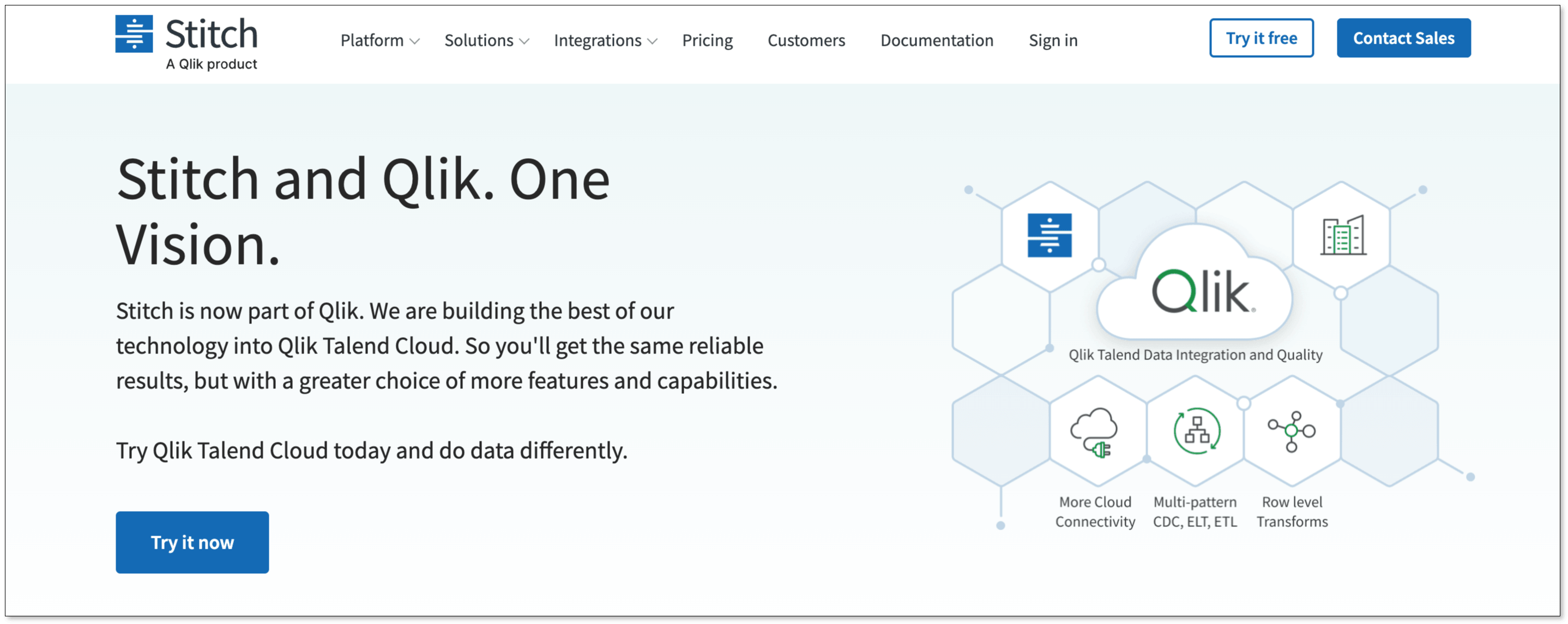Screen dimensions: 1568x624
Task: Click Sign in
Action: tap(1053, 40)
